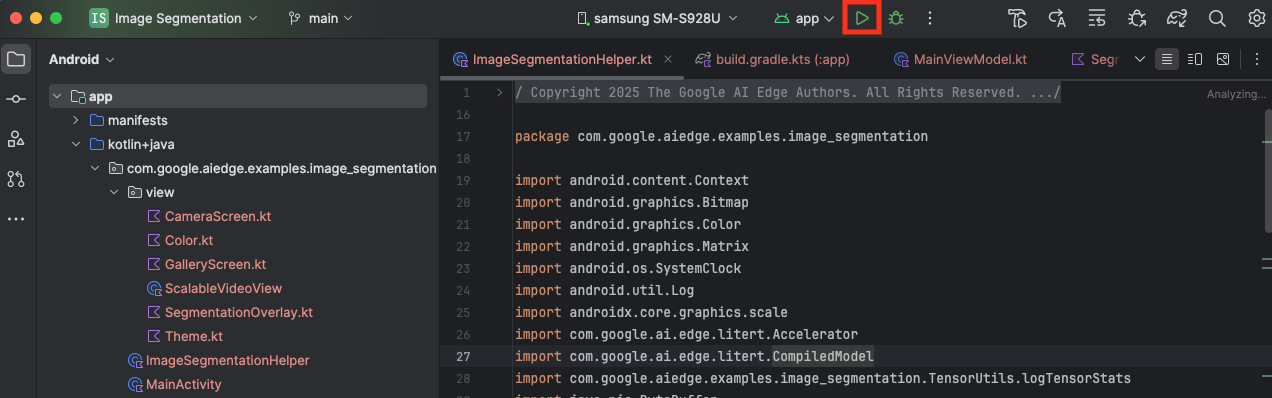Click import android.graphics.Matrix line

632,246
